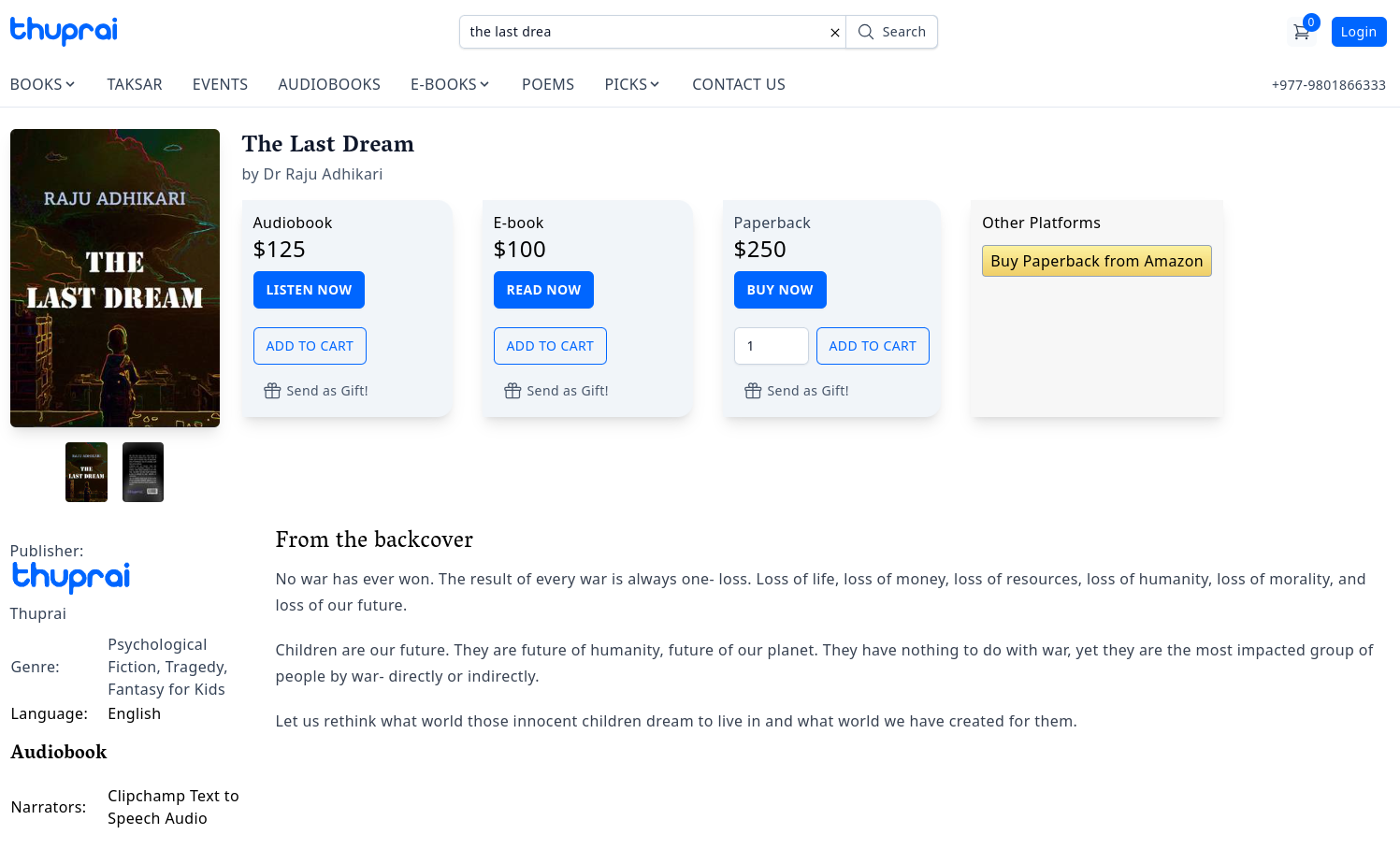Image resolution: width=1400 pixels, height=849 pixels.
Task: Click the Thuprai logo in header
Action: pyautogui.click(x=64, y=31)
